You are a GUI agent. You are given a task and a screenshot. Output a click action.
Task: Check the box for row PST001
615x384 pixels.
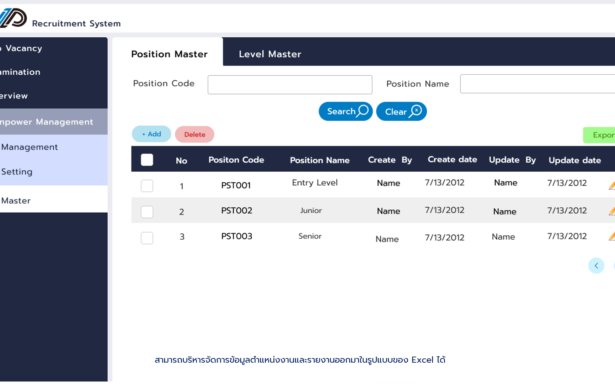click(147, 186)
